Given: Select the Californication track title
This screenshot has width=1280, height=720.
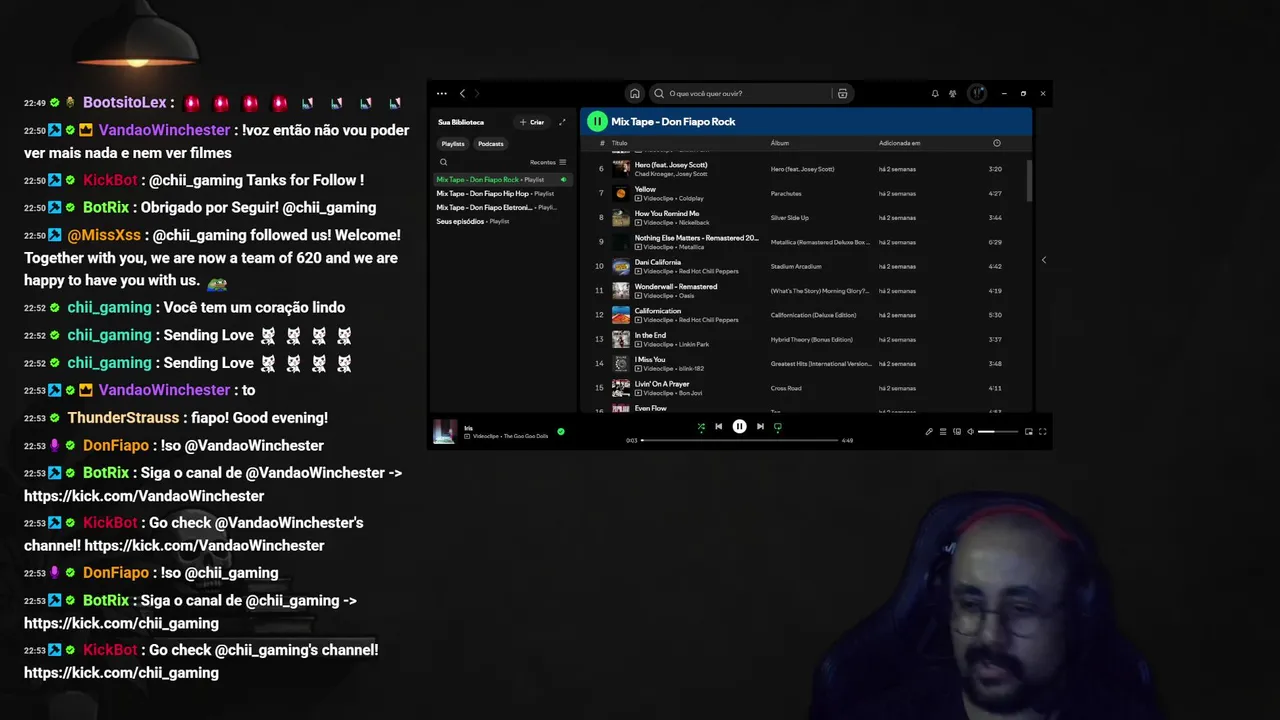Looking at the screenshot, I should click(658, 311).
